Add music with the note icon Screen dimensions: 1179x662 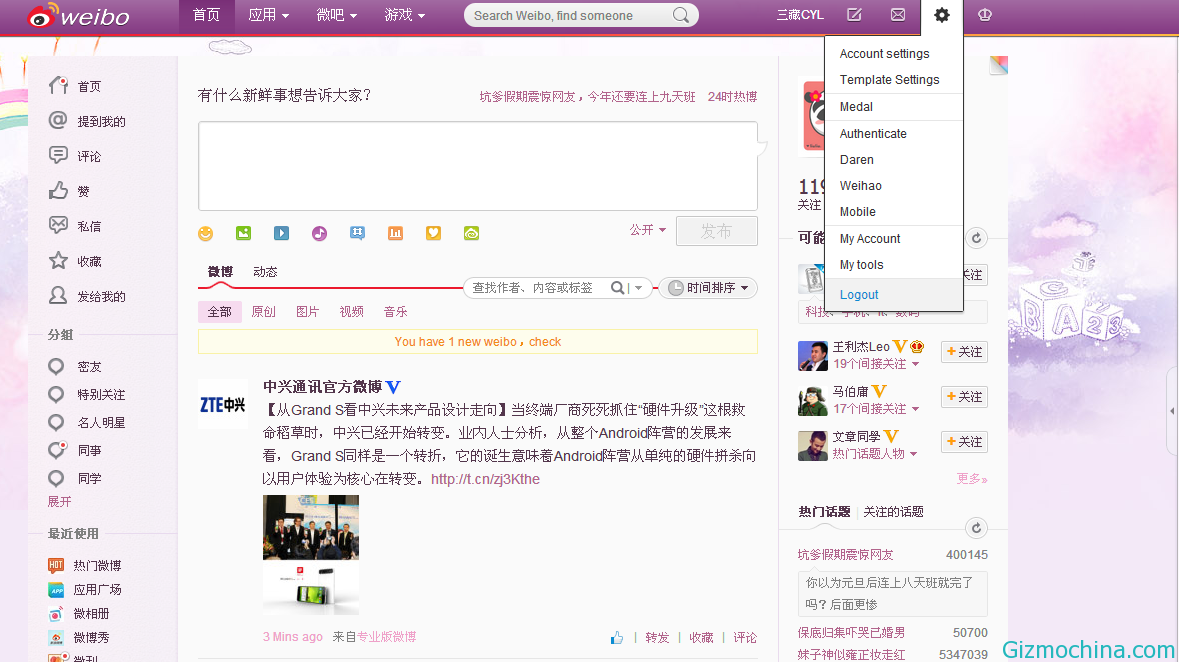pos(320,233)
